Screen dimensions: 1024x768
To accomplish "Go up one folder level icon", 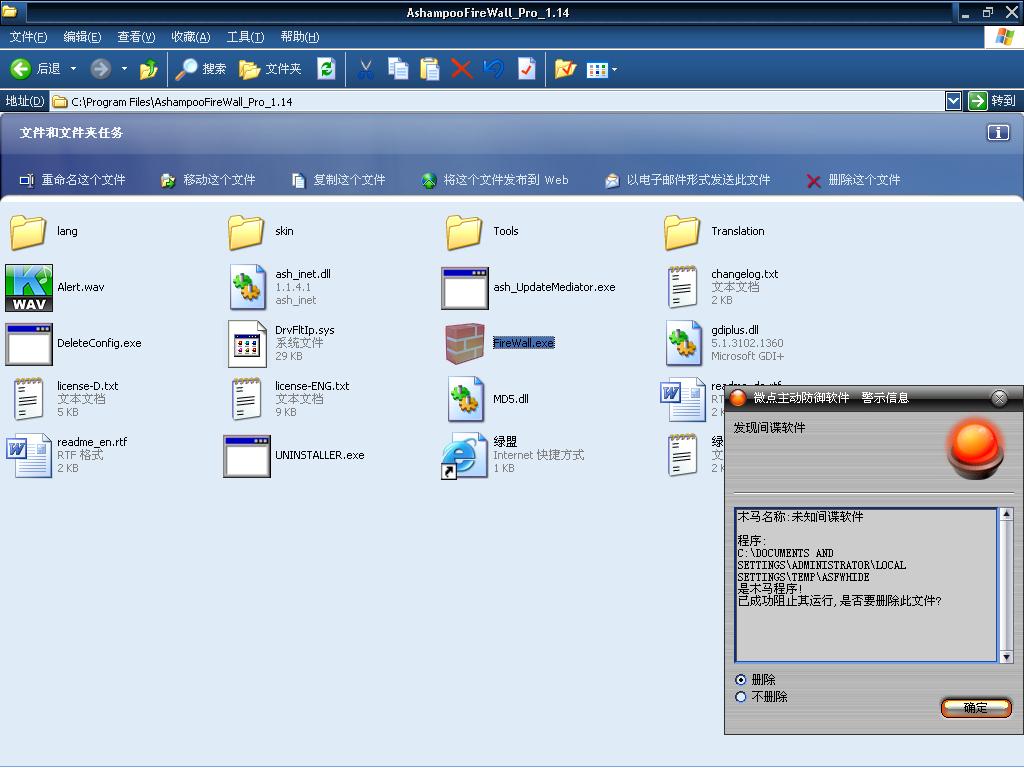I will (148, 69).
